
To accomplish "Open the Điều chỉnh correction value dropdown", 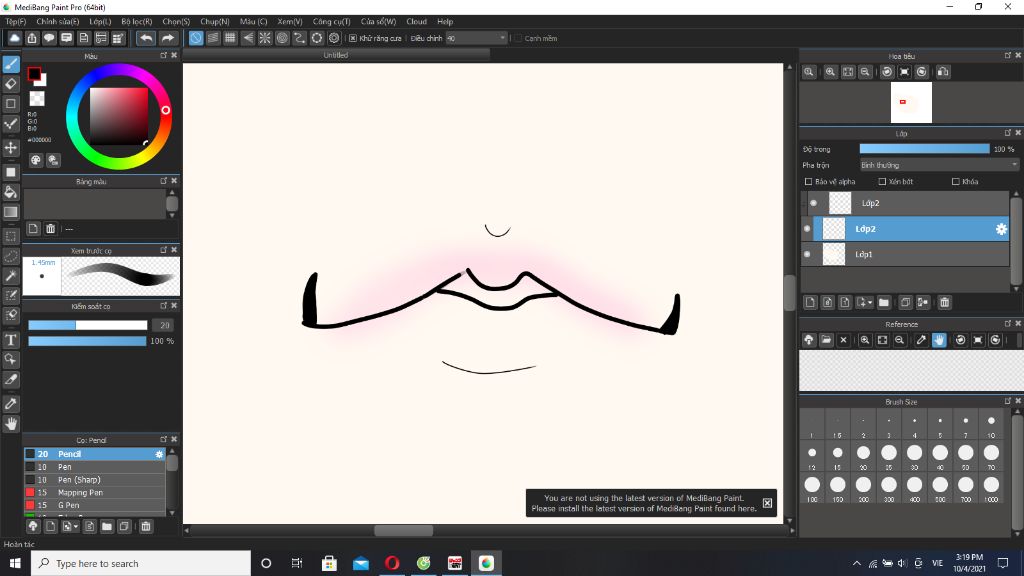I will pos(476,39).
